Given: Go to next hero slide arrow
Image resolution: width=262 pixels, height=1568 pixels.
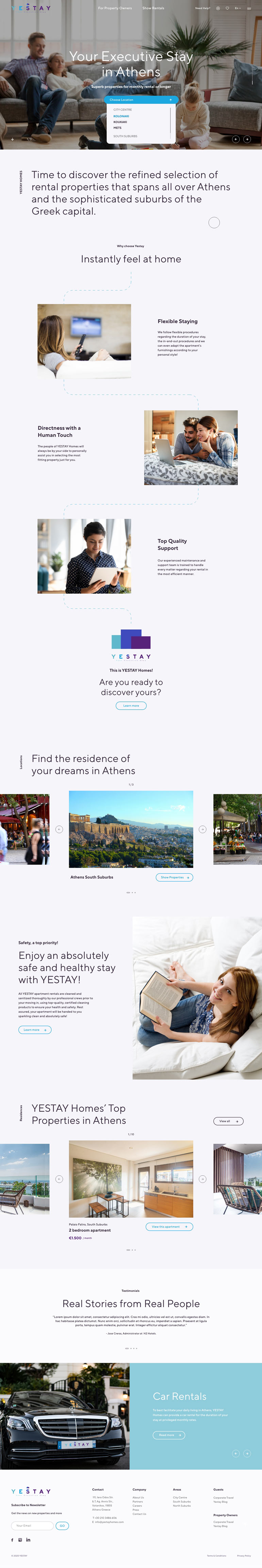Looking at the screenshot, I should point(247,139).
